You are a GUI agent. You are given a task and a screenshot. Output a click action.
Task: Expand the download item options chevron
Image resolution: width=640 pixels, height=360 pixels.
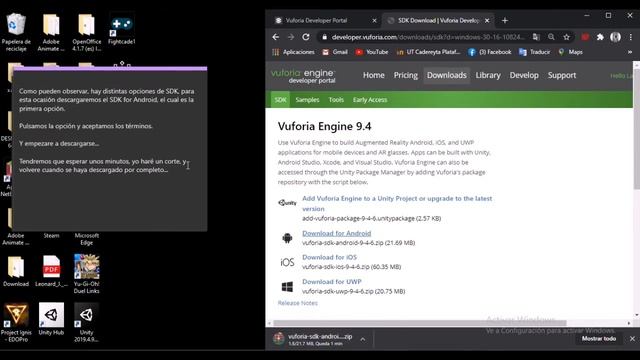(x=362, y=339)
